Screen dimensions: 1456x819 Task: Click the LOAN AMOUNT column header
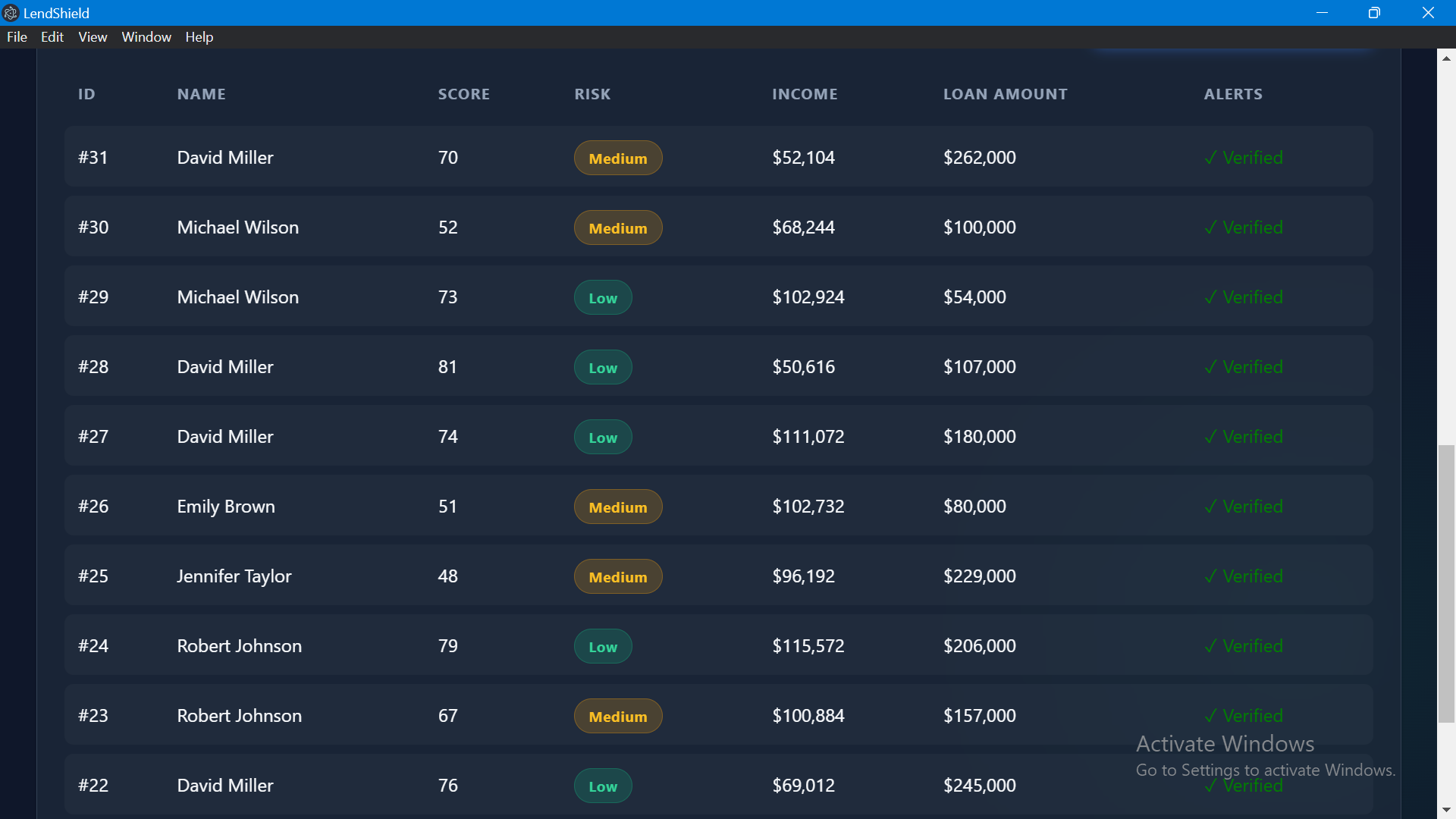(x=1005, y=94)
